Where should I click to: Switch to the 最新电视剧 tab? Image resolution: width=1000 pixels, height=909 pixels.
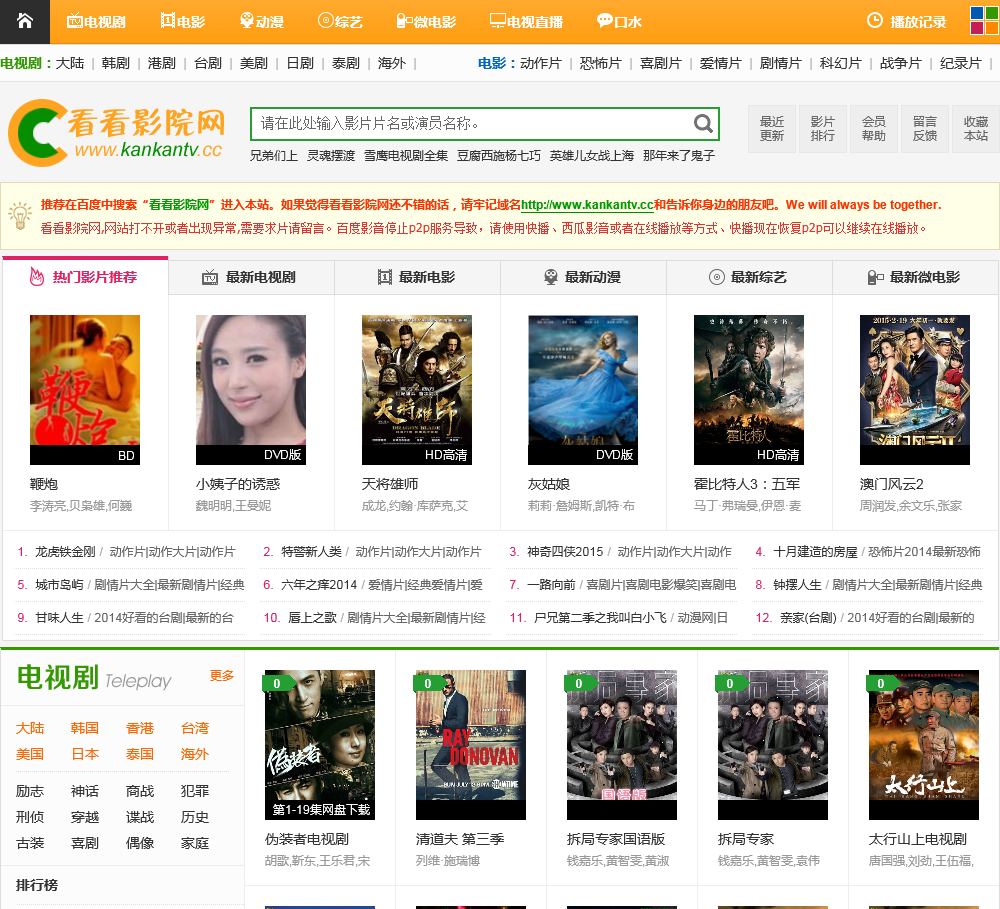tap(250, 277)
